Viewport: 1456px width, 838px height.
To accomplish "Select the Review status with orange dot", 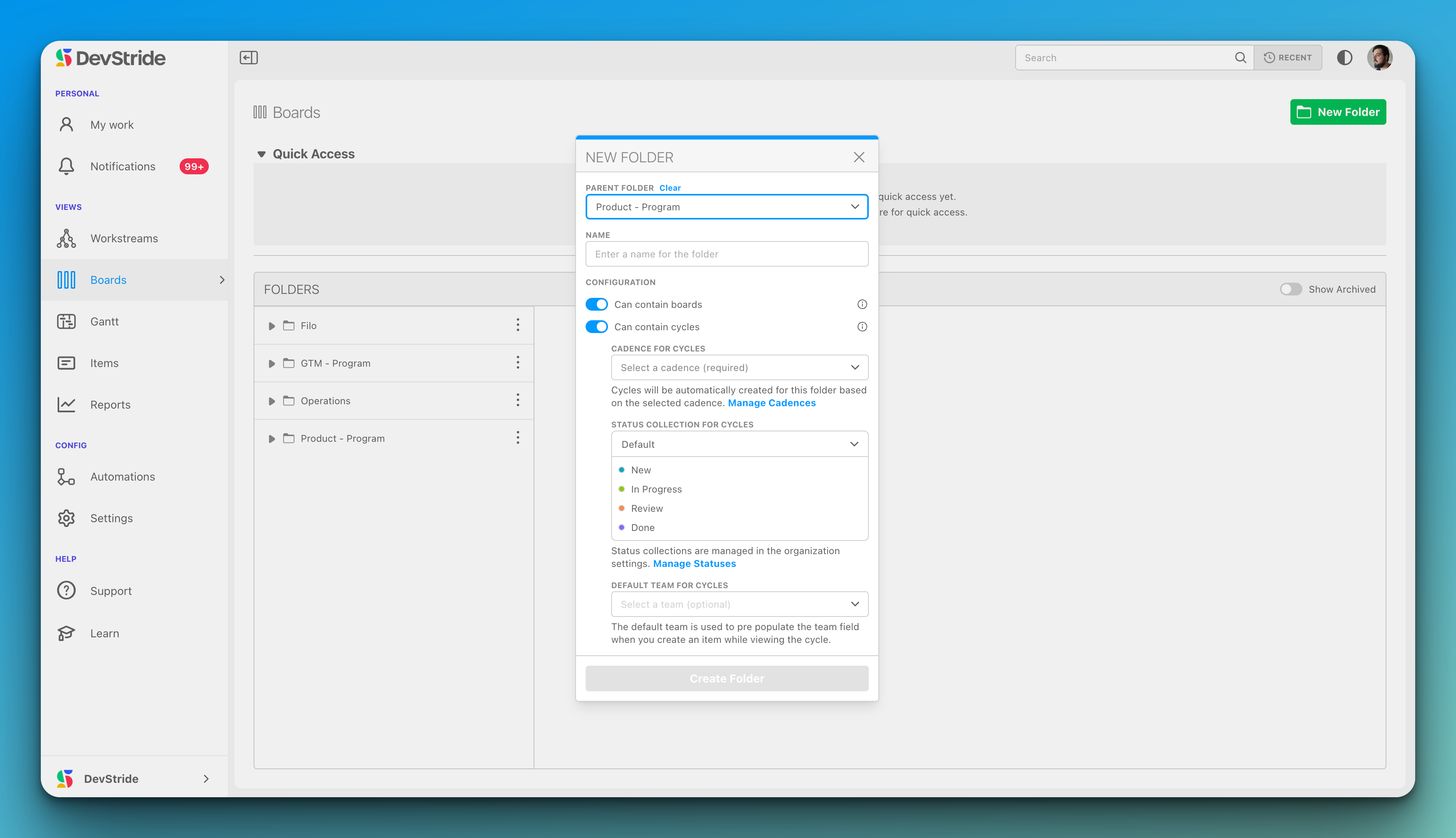I will click(x=646, y=508).
